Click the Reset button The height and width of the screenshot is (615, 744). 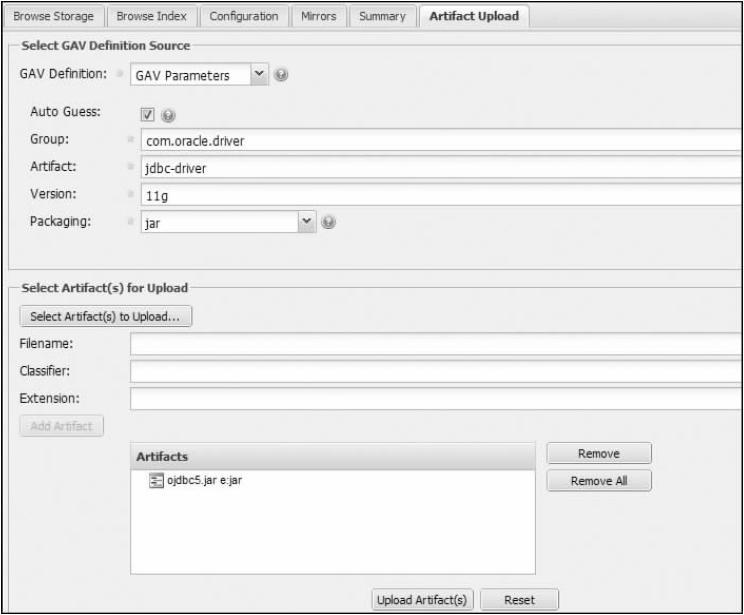coord(519,600)
